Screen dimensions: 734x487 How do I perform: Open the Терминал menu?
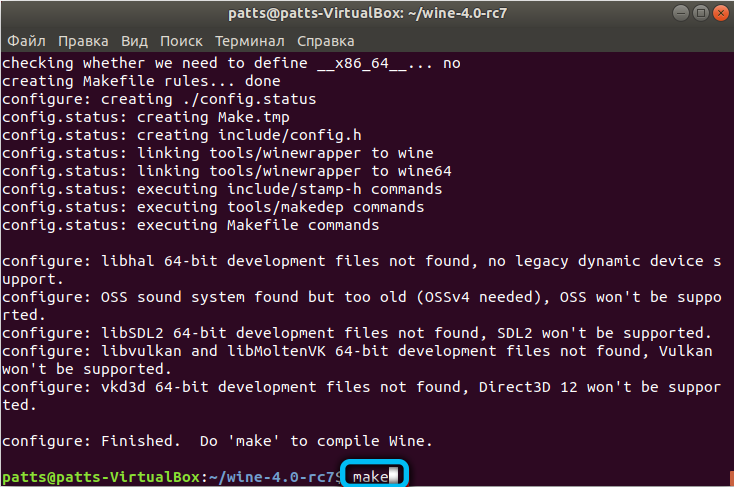pyautogui.click(x=250, y=41)
